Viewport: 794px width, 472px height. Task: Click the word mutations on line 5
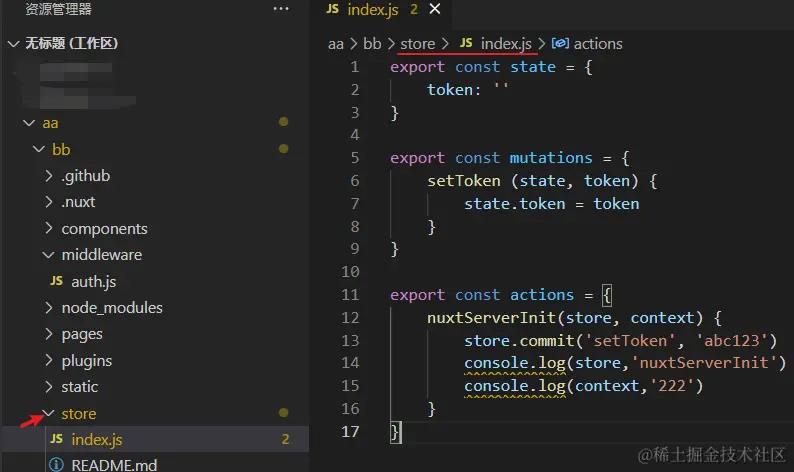pos(551,158)
